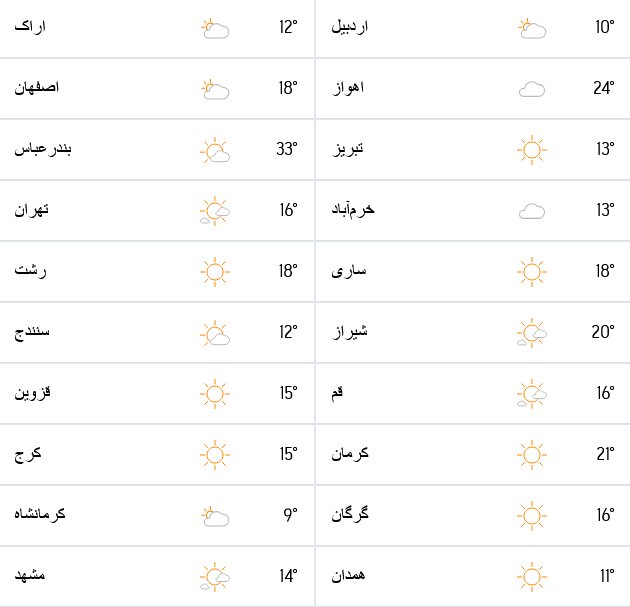Select the قزوین city row
Image resolution: width=630 pixels, height=607 pixels.
tap(32, 393)
